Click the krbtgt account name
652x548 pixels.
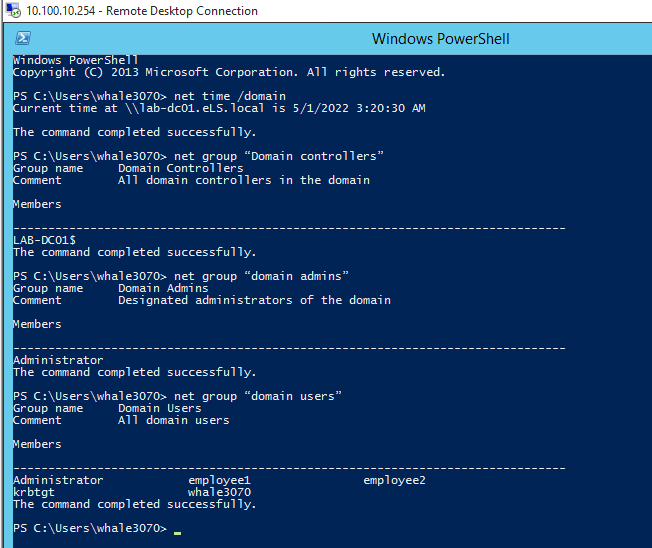tap(34, 492)
